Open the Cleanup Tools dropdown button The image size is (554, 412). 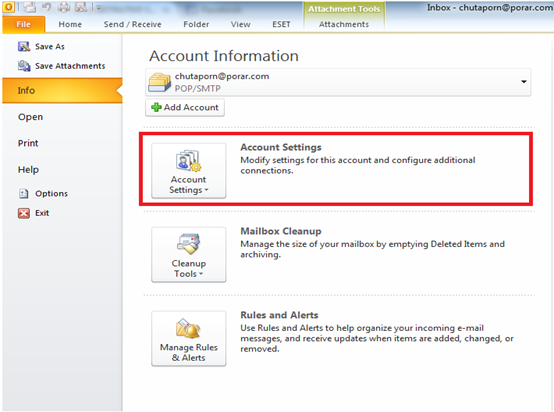189,254
